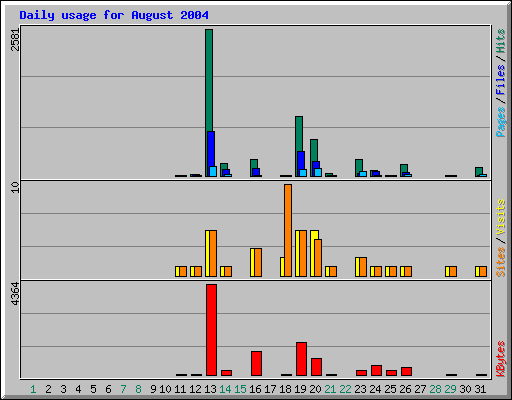Click the red KBytes bar on day 20
Viewport: 512px width, 400px height.
pyautogui.click(x=316, y=367)
